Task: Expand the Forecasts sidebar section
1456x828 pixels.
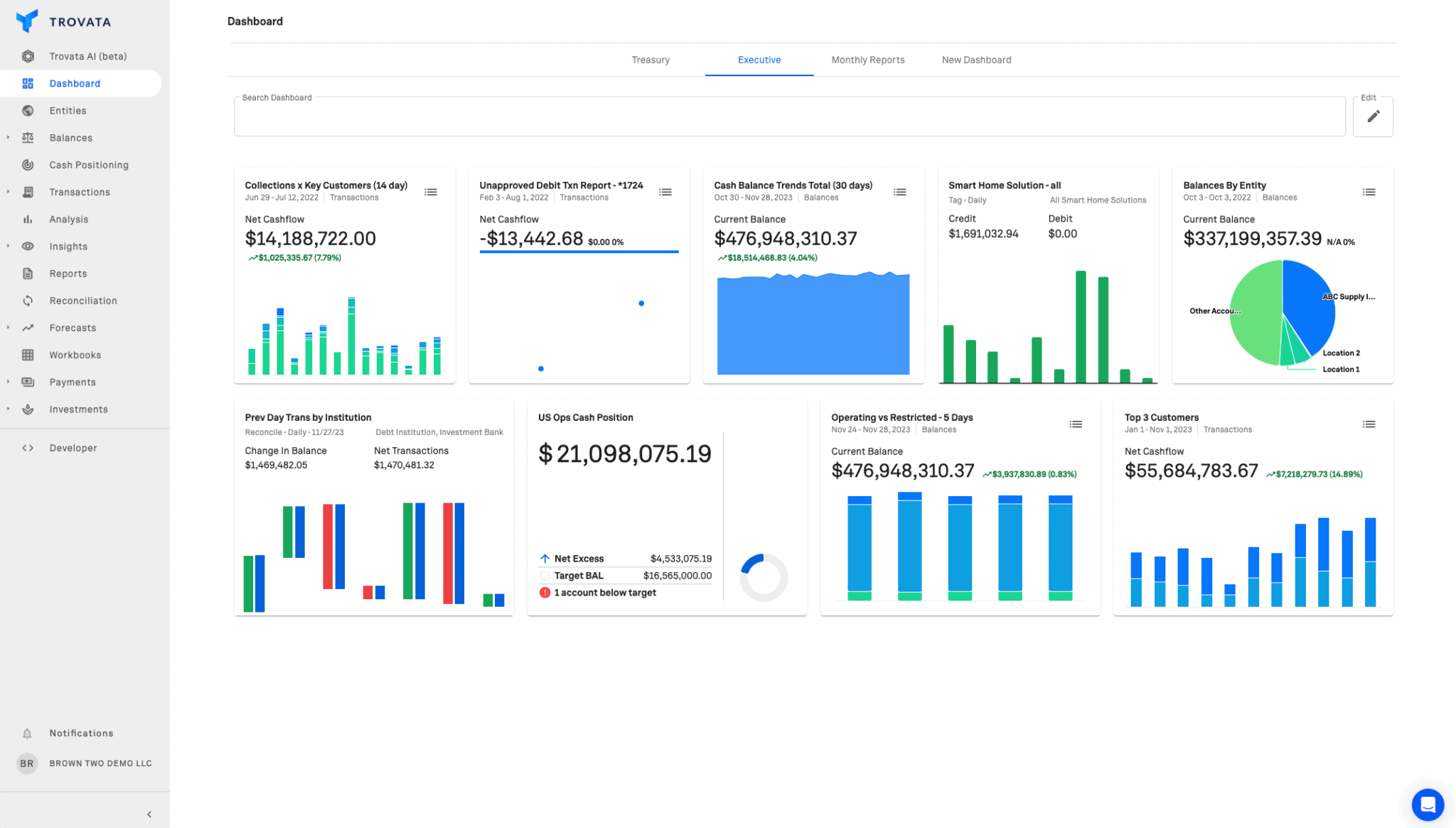Action: tap(7, 328)
